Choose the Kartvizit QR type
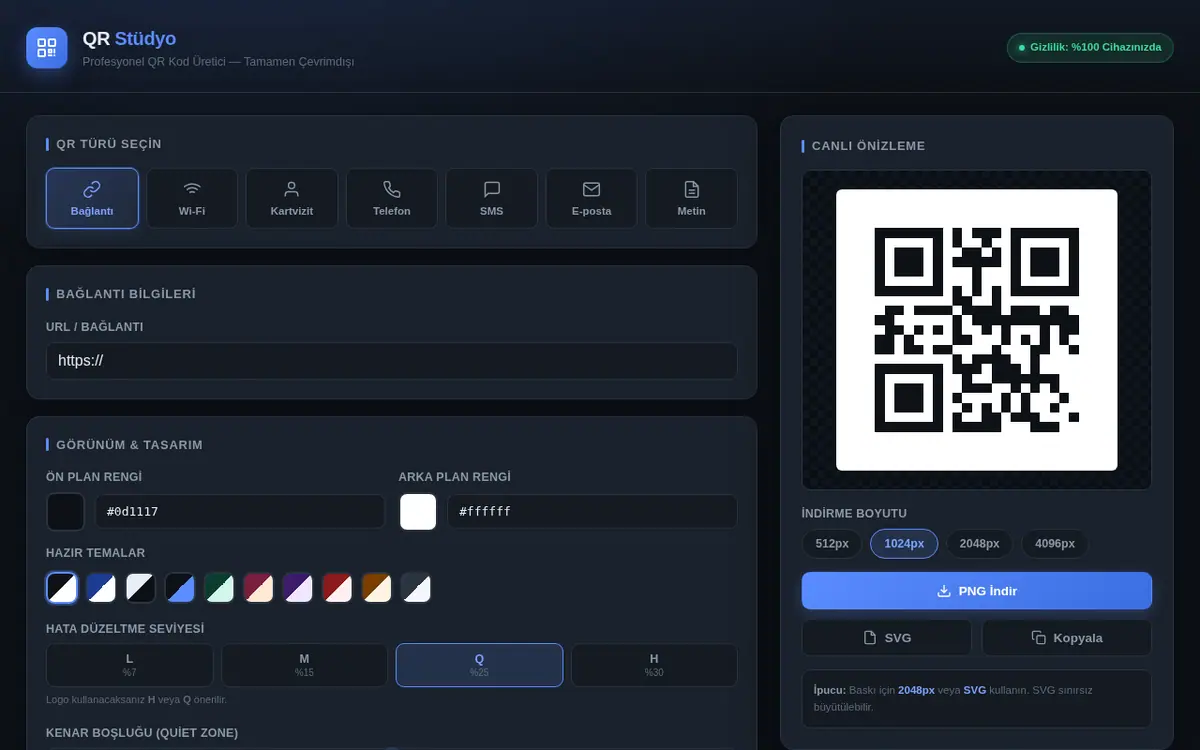This screenshot has height=750, width=1200. (x=292, y=198)
